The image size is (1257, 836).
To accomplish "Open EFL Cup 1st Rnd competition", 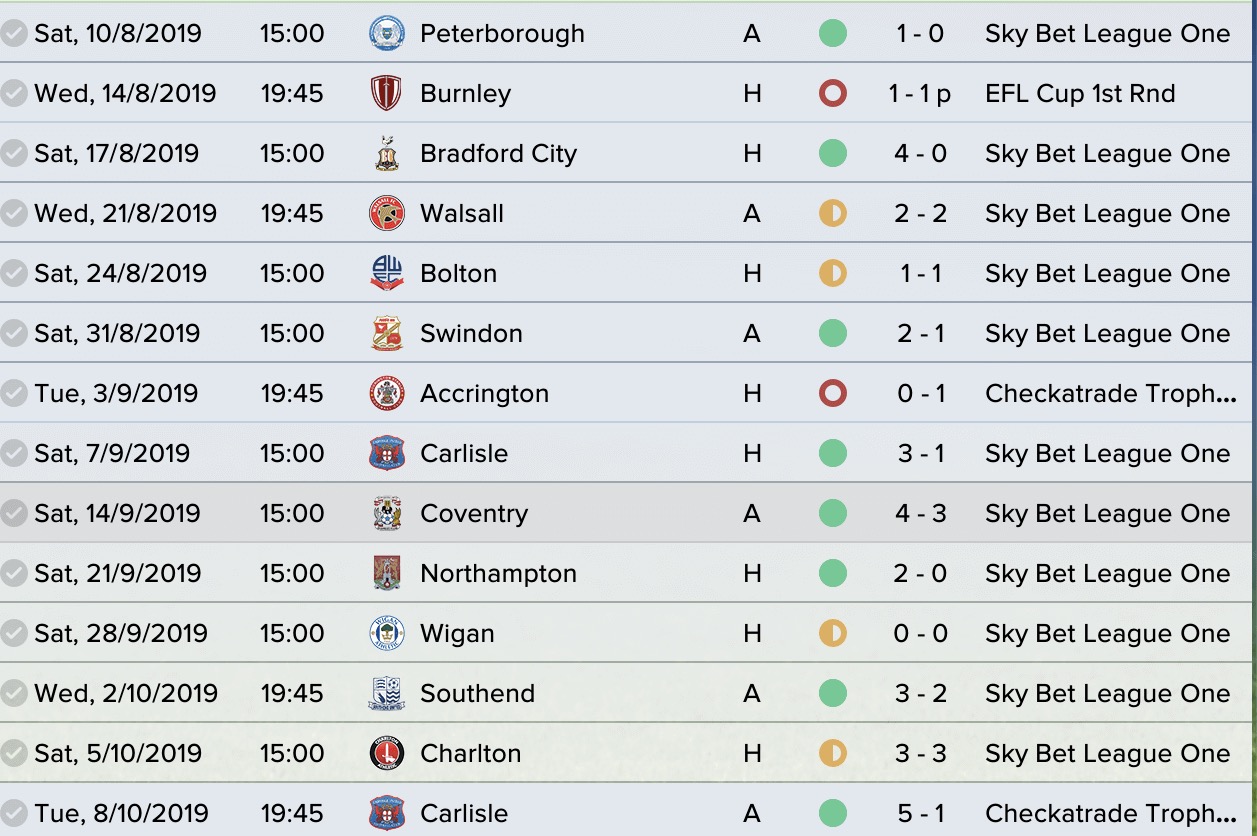I will tap(1080, 93).
